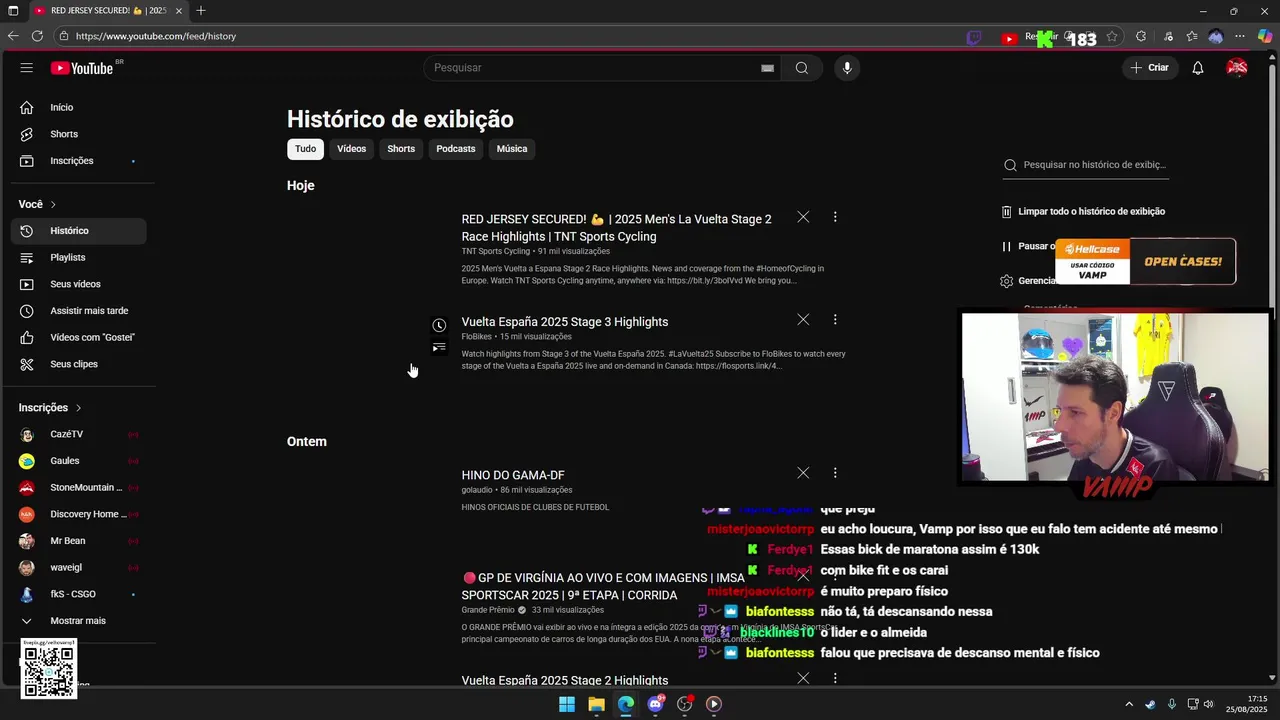1280x720 pixels.
Task: Remove Vuelta España Stage 2 Highlights from history
Action: [803, 678]
